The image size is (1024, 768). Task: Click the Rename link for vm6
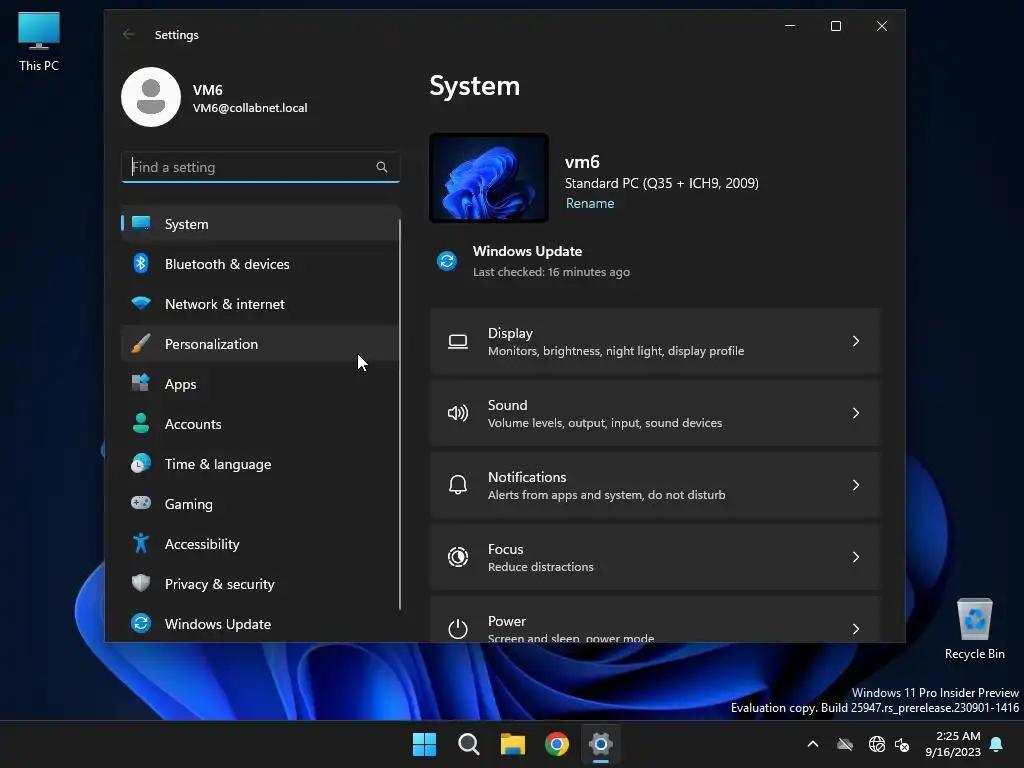pyautogui.click(x=590, y=203)
